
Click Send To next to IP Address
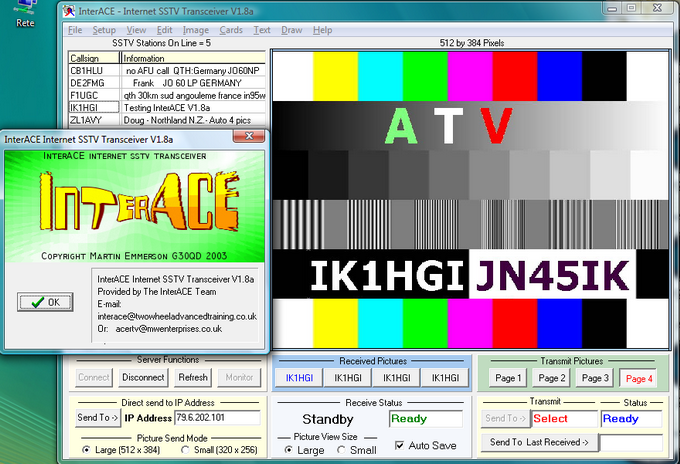click(98, 418)
